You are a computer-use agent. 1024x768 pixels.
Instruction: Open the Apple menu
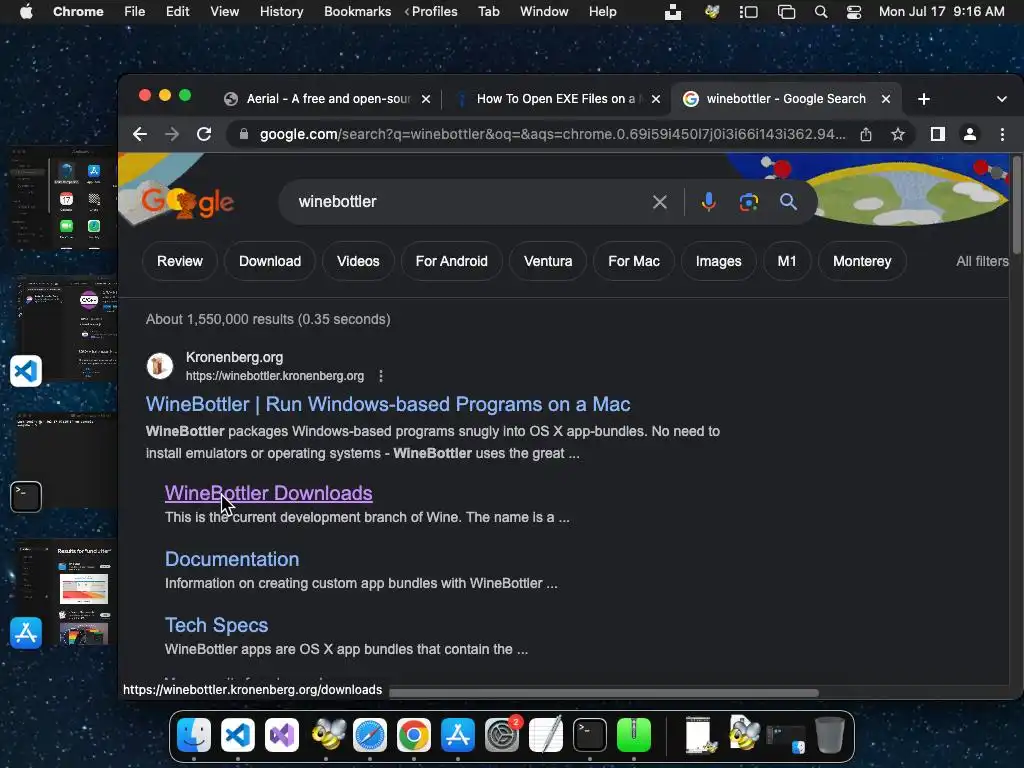pyautogui.click(x=26, y=11)
